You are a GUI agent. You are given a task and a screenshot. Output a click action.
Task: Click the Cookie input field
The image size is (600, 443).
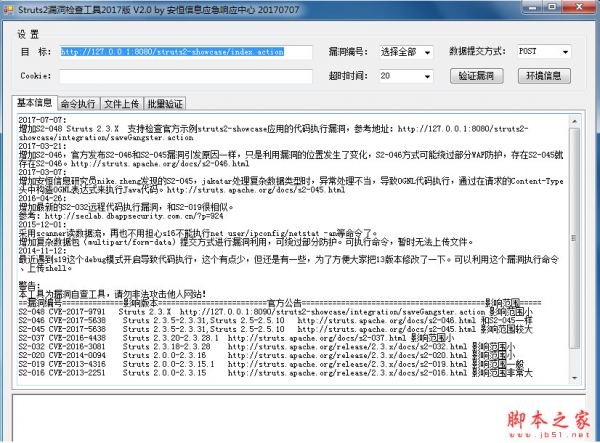tap(186, 76)
